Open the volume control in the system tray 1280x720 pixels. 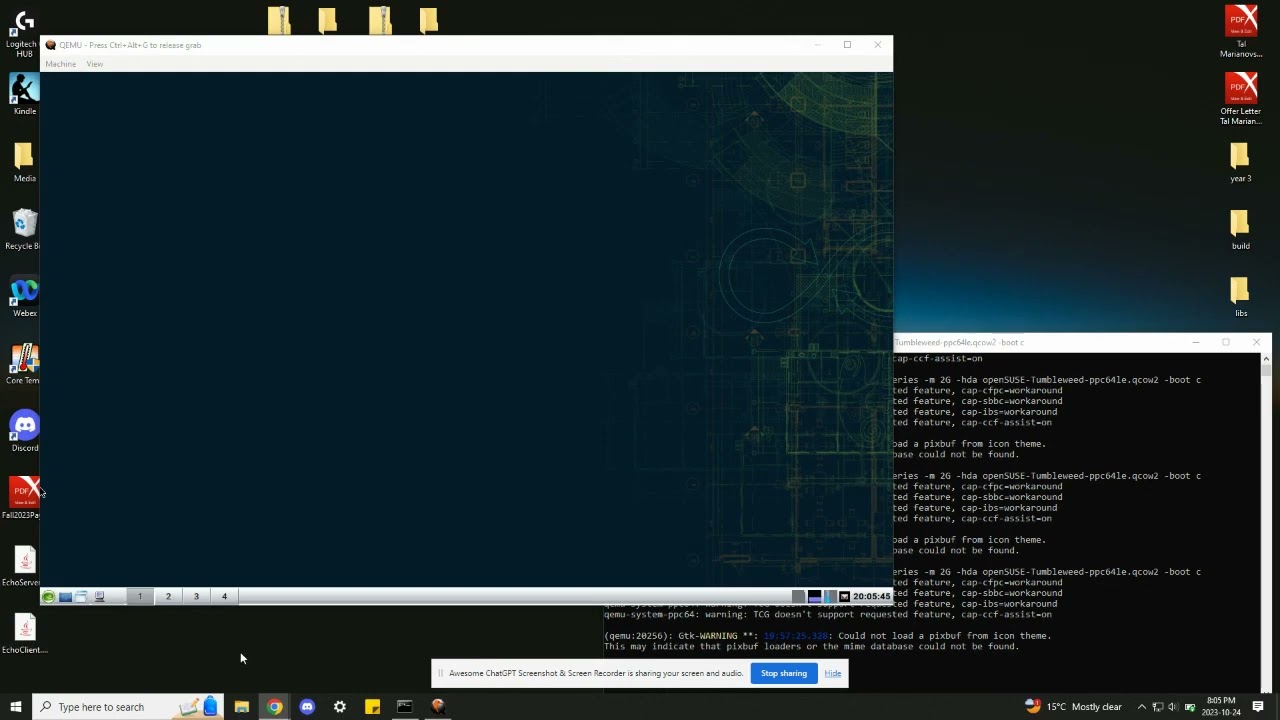point(1173,707)
